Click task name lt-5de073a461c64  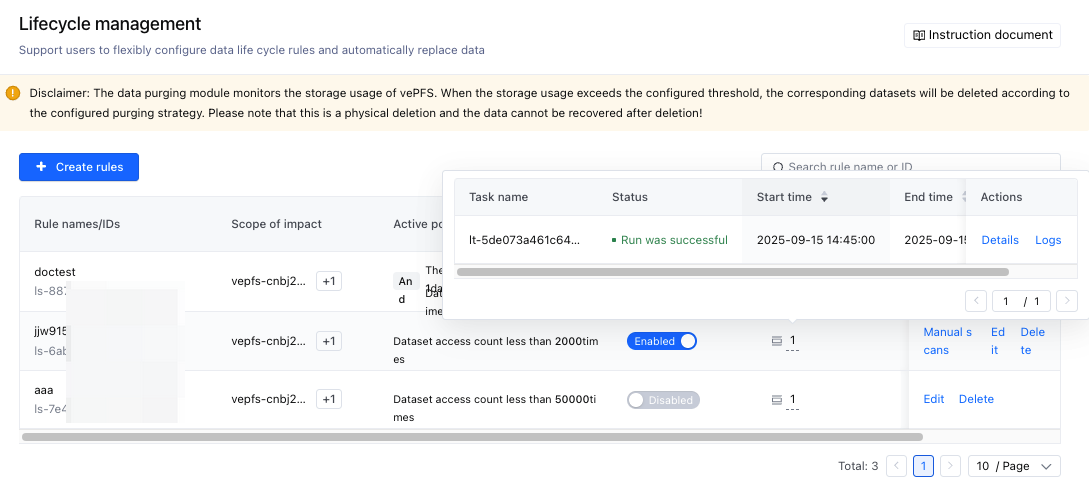[524, 240]
